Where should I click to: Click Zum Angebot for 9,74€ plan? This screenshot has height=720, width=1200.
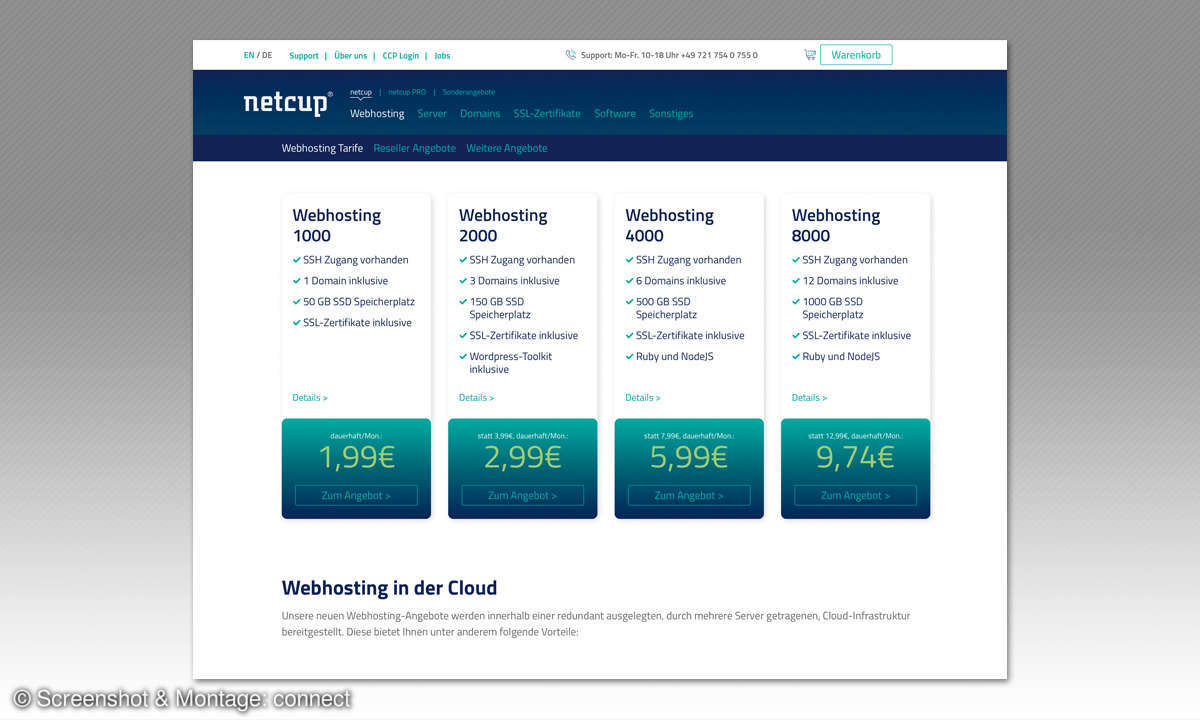coord(855,495)
